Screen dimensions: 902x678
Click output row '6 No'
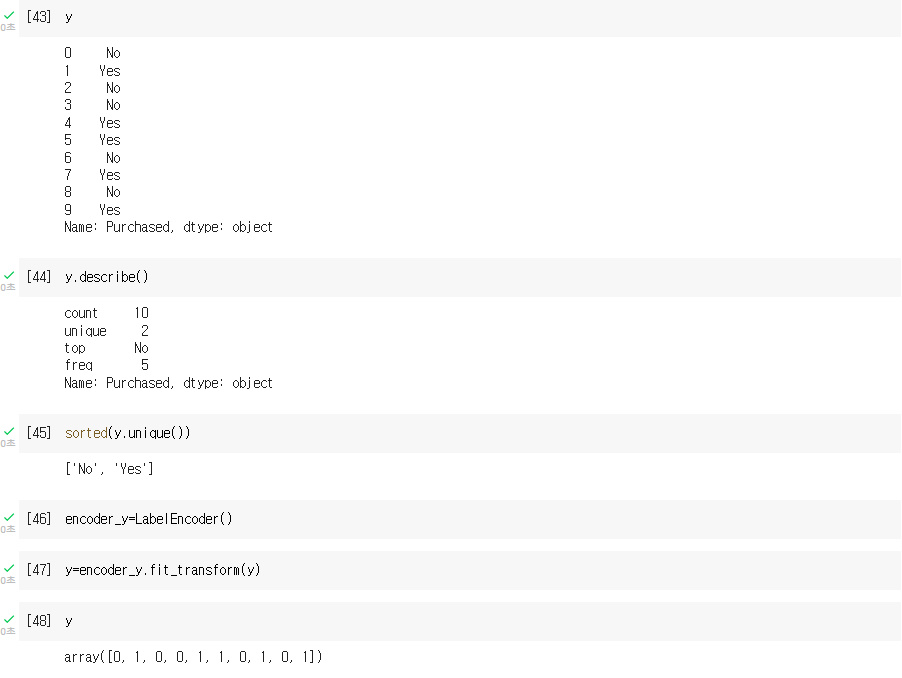92,158
